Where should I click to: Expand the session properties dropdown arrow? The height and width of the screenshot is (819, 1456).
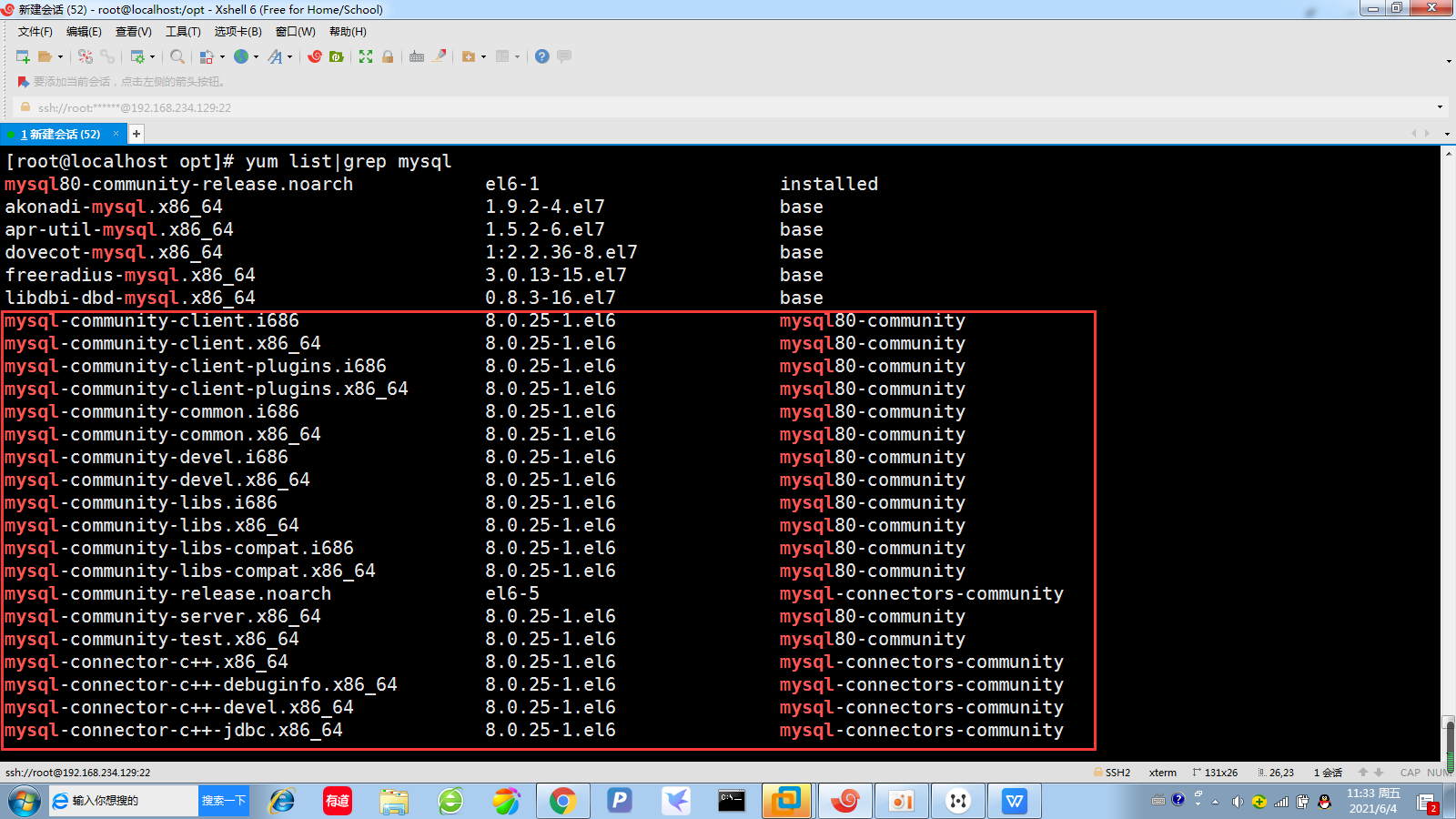pos(153,56)
